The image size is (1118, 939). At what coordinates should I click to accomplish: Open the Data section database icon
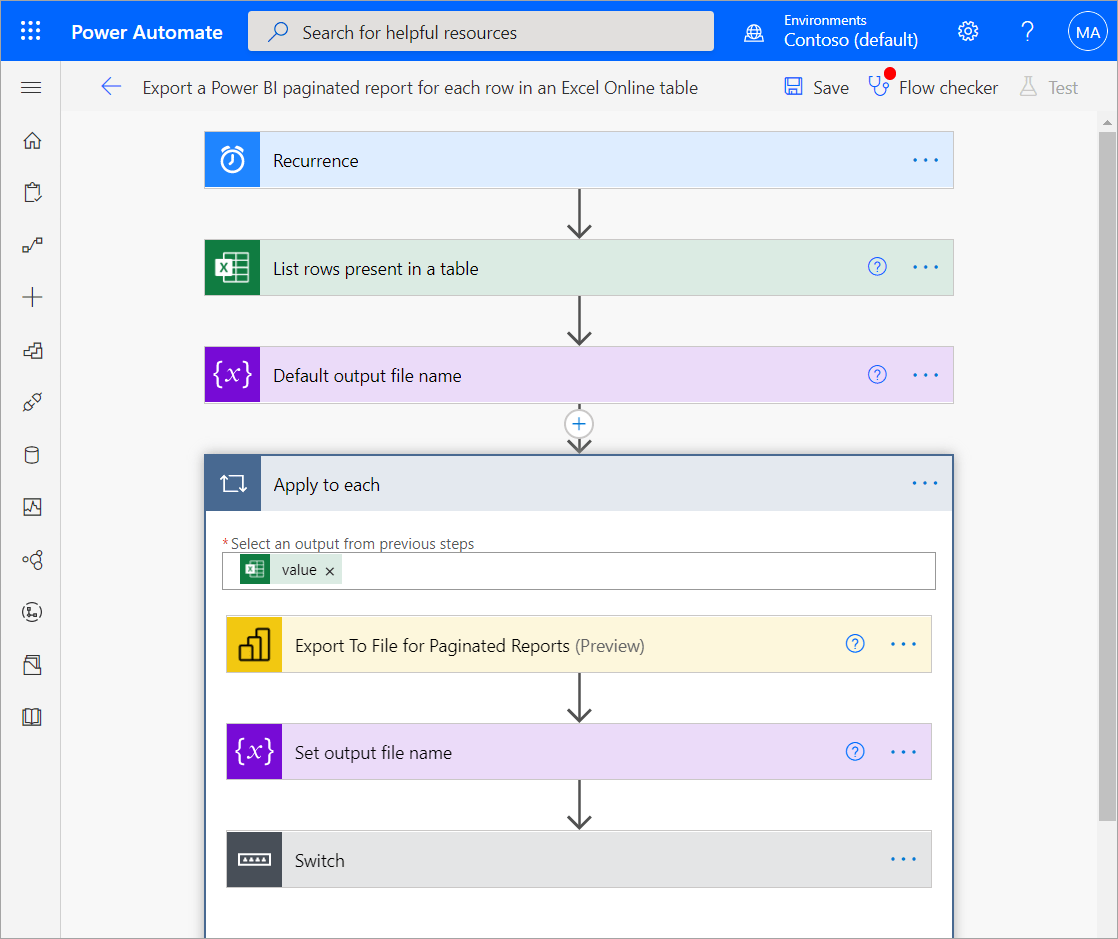coord(31,453)
